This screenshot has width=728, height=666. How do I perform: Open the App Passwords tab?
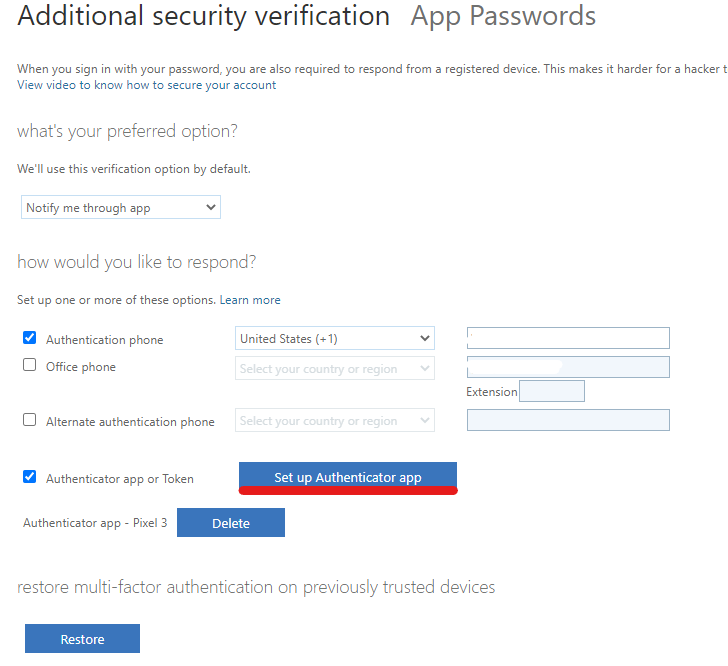tap(503, 17)
